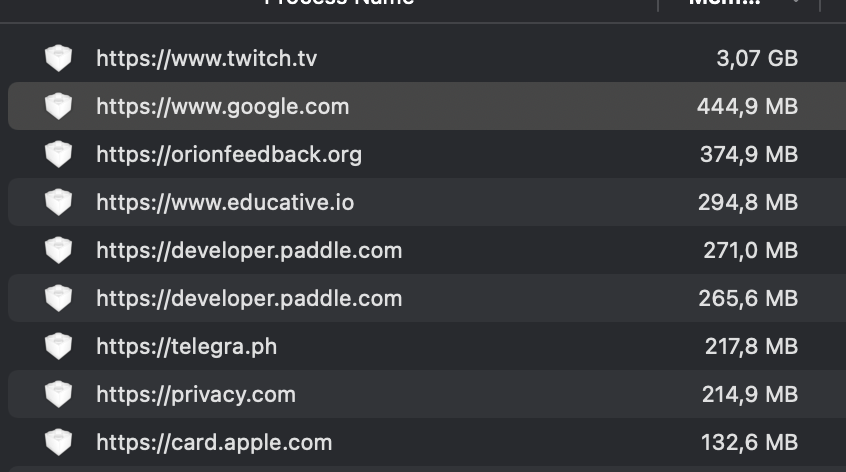This screenshot has height=472, width=846.
Task: Click the 271,0 MB memory value
Action: (x=751, y=250)
